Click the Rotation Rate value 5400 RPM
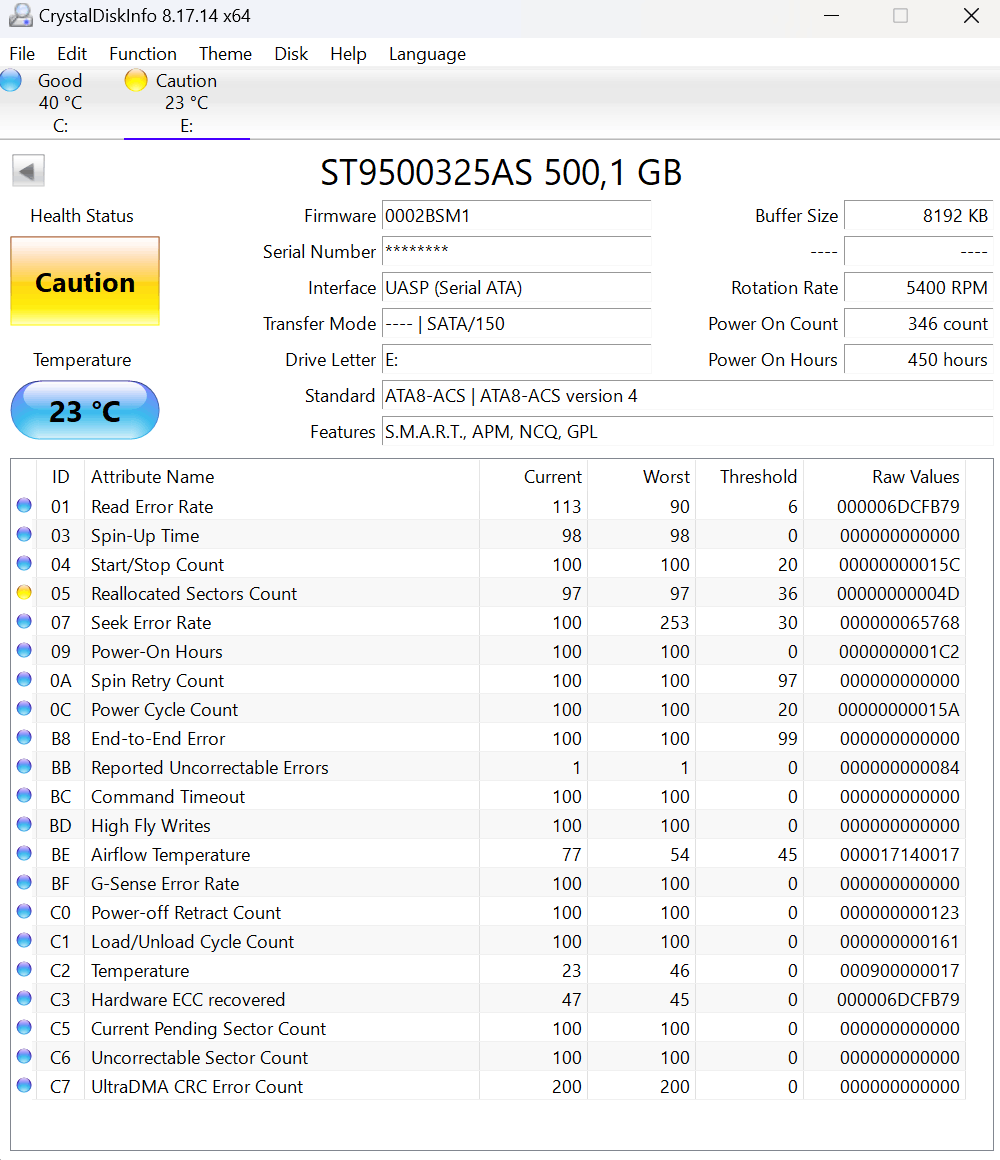 [919, 288]
